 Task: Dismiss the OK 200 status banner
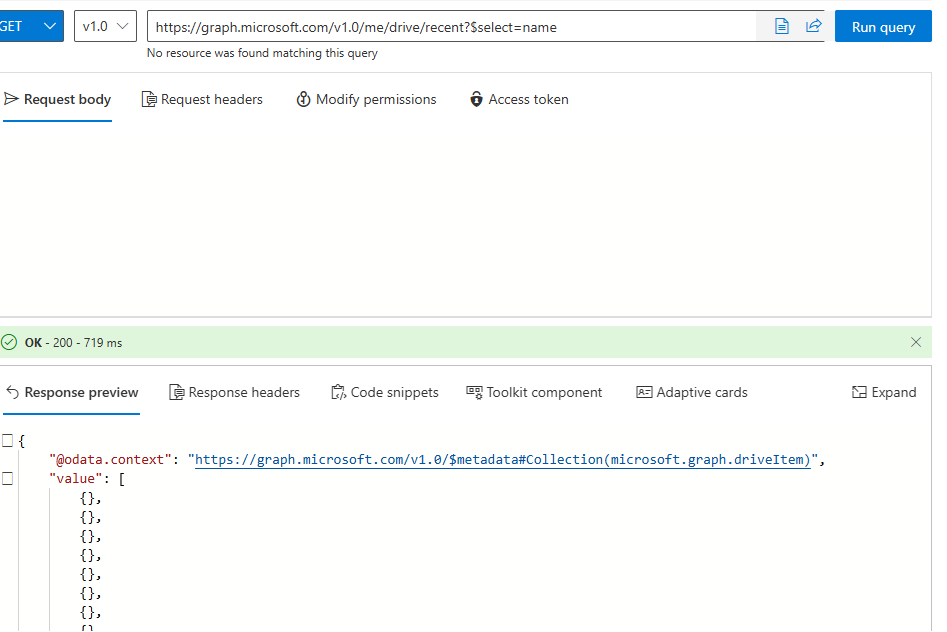tap(916, 341)
